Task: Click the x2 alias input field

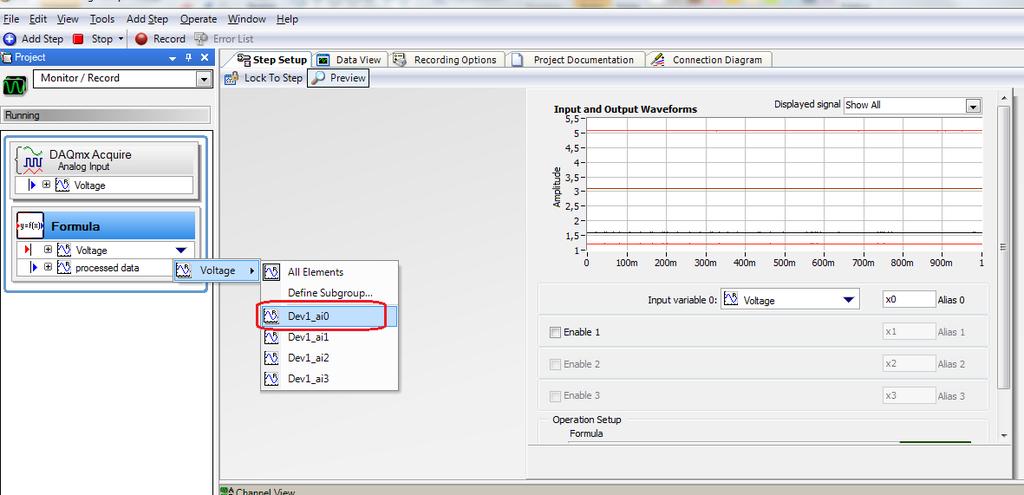Action: coord(909,364)
